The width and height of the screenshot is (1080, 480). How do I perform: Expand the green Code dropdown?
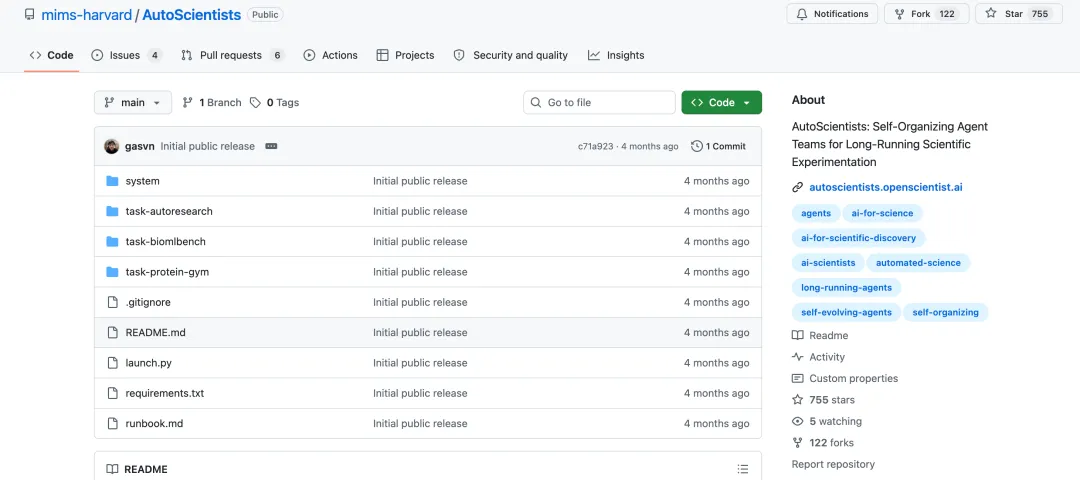tap(721, 103)
